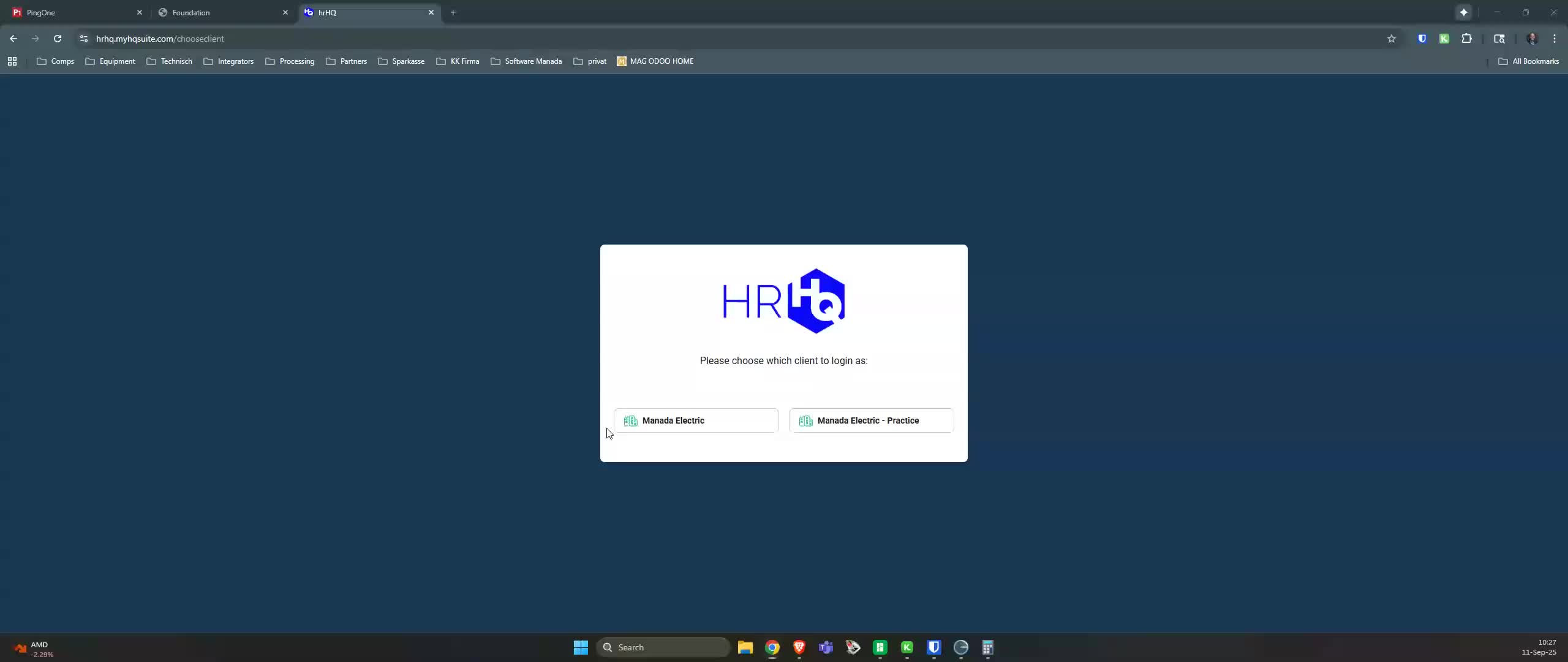Click the taskbar Search box
The width and height of the screenshot is (1568, 662).
[x=663, y=647]
